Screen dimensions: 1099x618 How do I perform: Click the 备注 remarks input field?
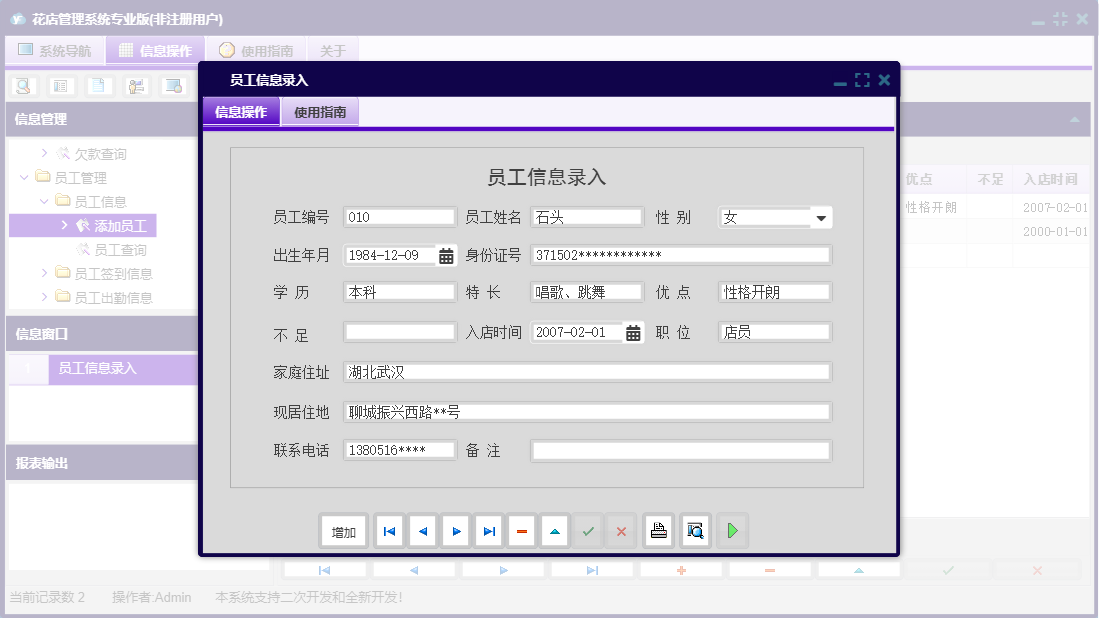[680, 449]
